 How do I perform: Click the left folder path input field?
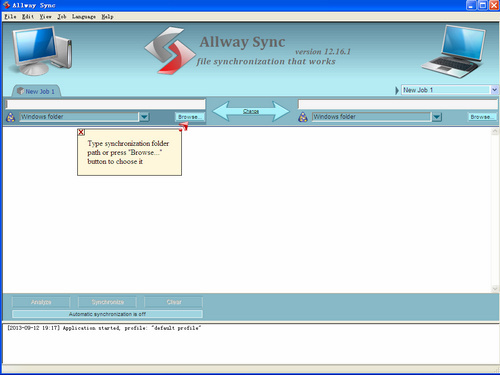coord(105,104)
